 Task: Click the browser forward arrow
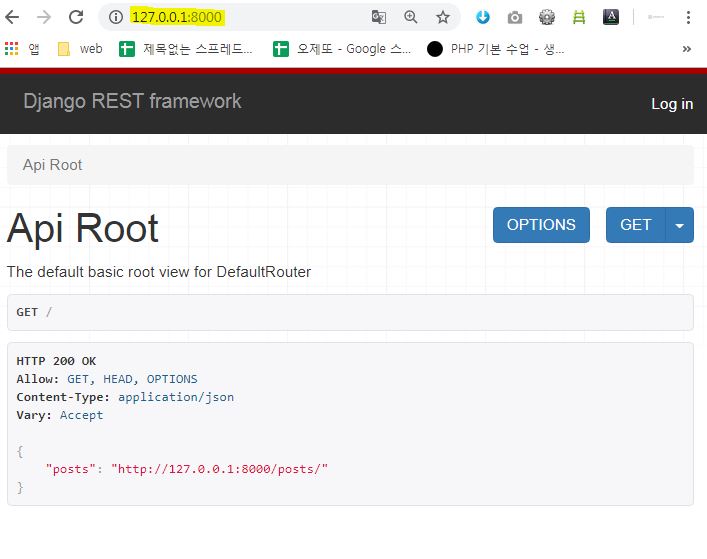[44, 17]
